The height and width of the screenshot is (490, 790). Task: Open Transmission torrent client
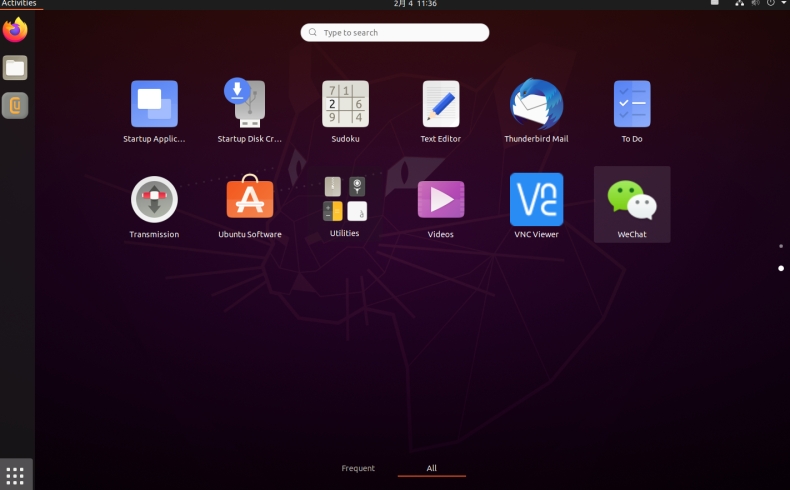(x=154, y=200)
